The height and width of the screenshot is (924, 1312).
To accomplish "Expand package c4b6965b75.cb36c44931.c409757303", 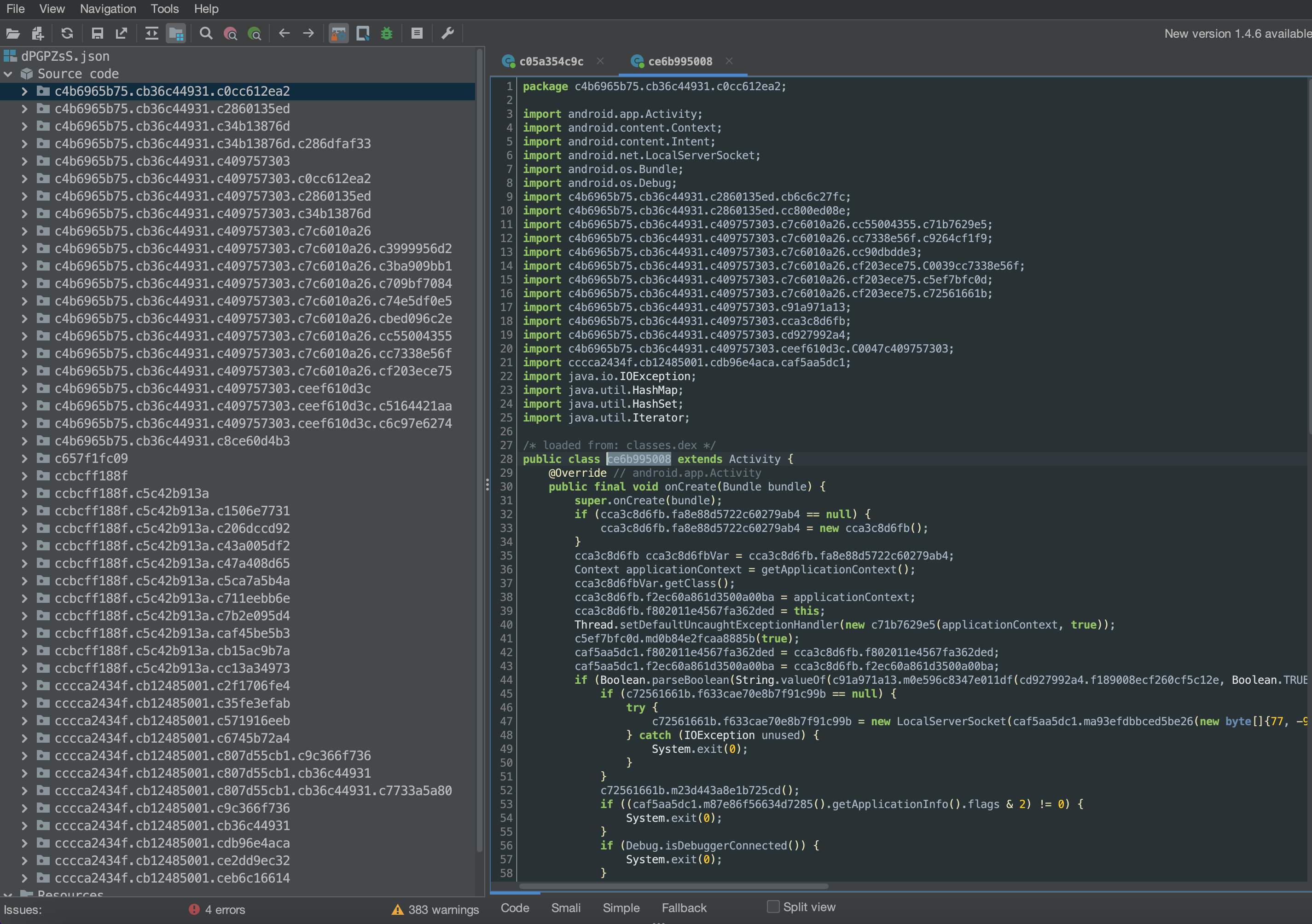I will click(x=24, y=161).
